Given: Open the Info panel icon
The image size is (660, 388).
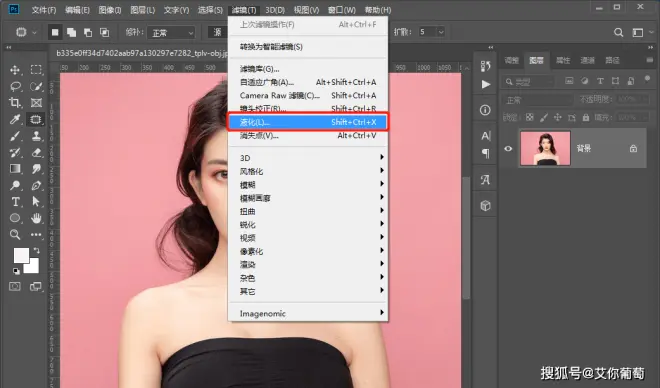Looking at the screenshot, I should (x=485, y=110).
